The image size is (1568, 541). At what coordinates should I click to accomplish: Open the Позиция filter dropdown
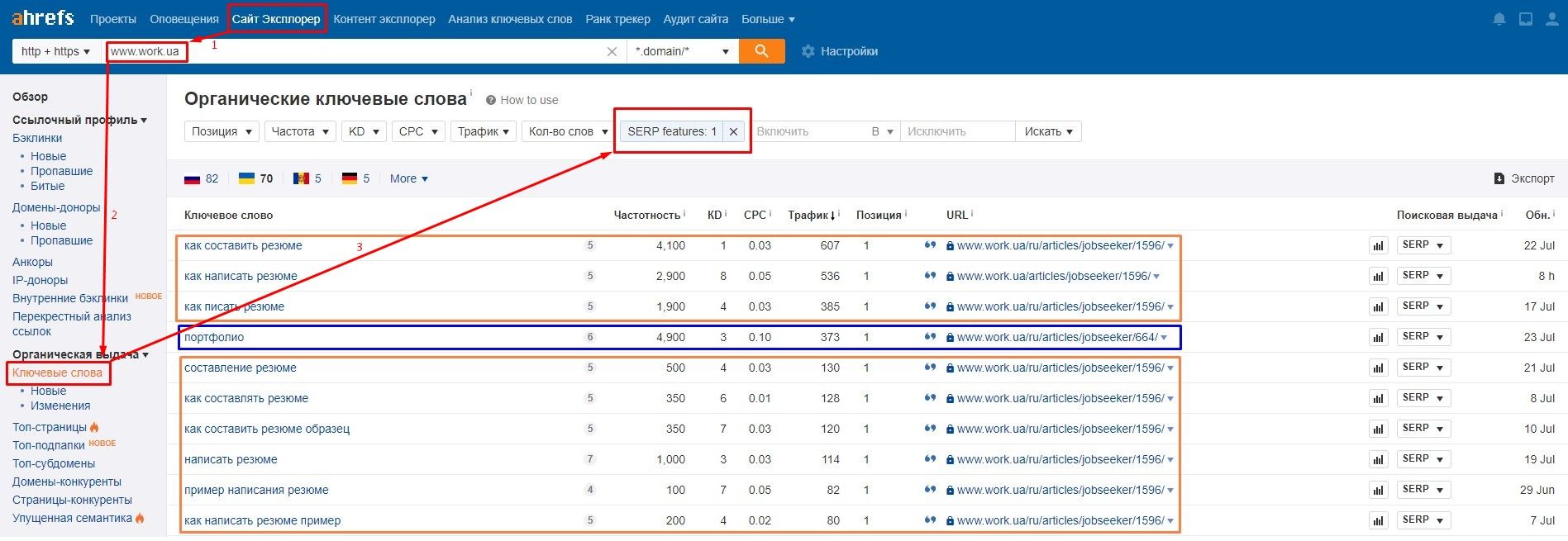[222, 131]
